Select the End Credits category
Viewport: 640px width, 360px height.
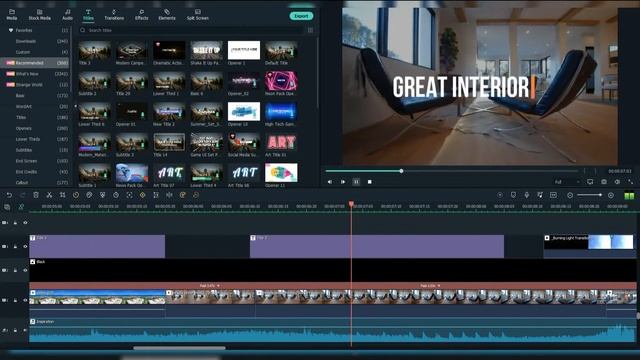click(35, 172)
